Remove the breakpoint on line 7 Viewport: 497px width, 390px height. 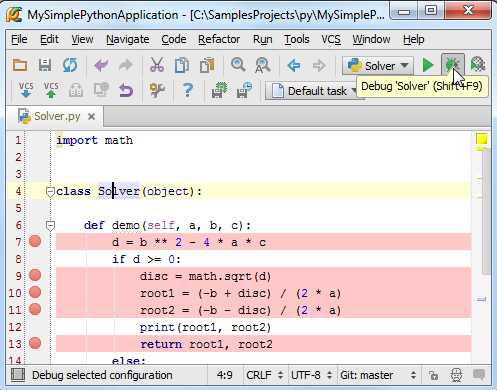35,241
